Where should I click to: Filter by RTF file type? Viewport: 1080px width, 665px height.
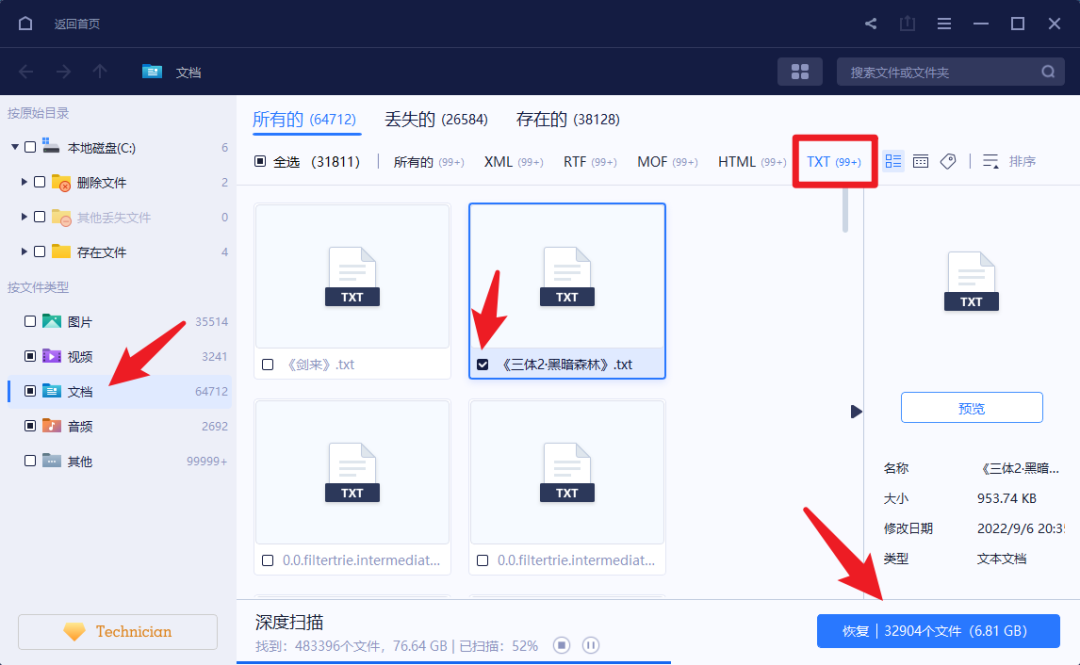590,161
